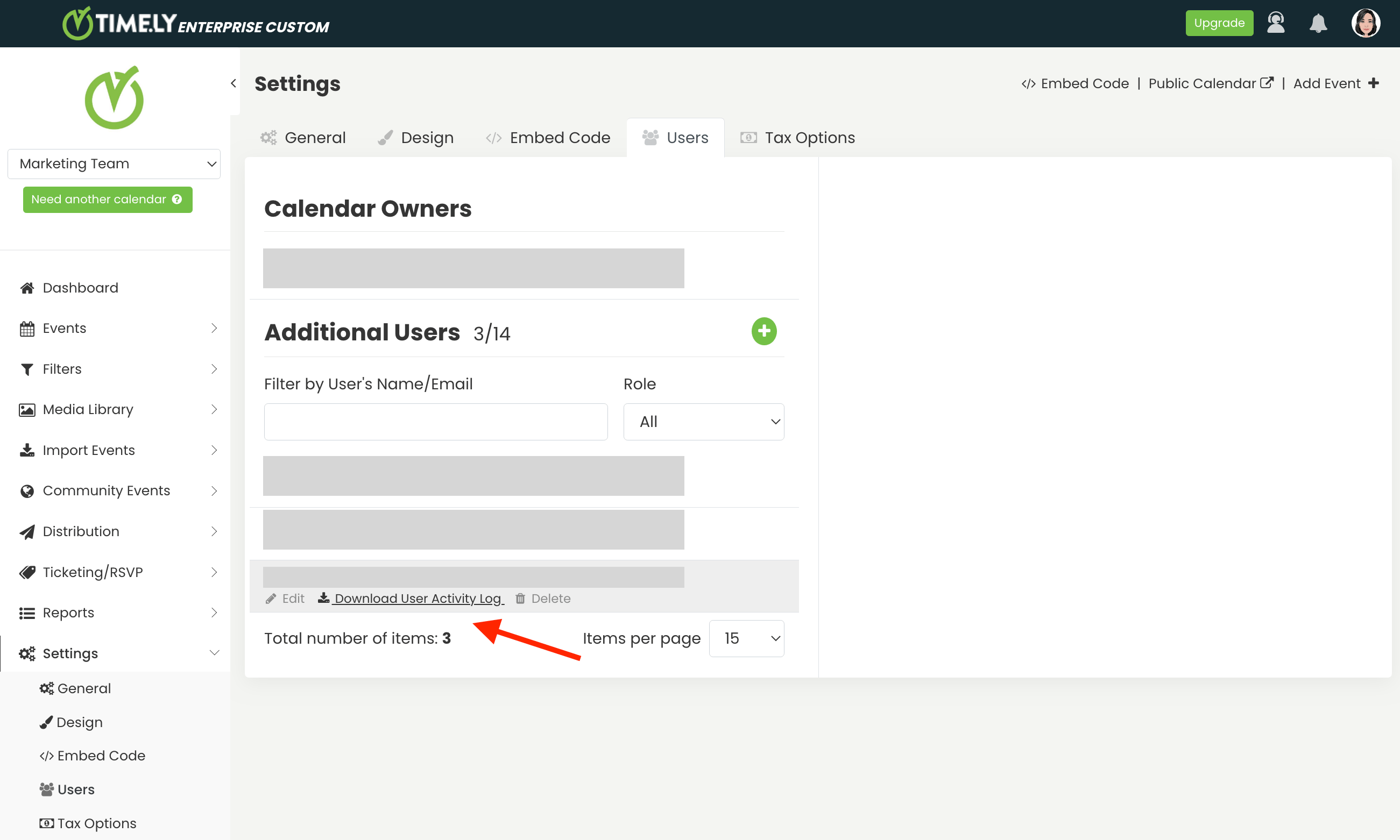The image size is (1400, 840).
Task: Click the Upgrade button
Action: coord(1219,23)
